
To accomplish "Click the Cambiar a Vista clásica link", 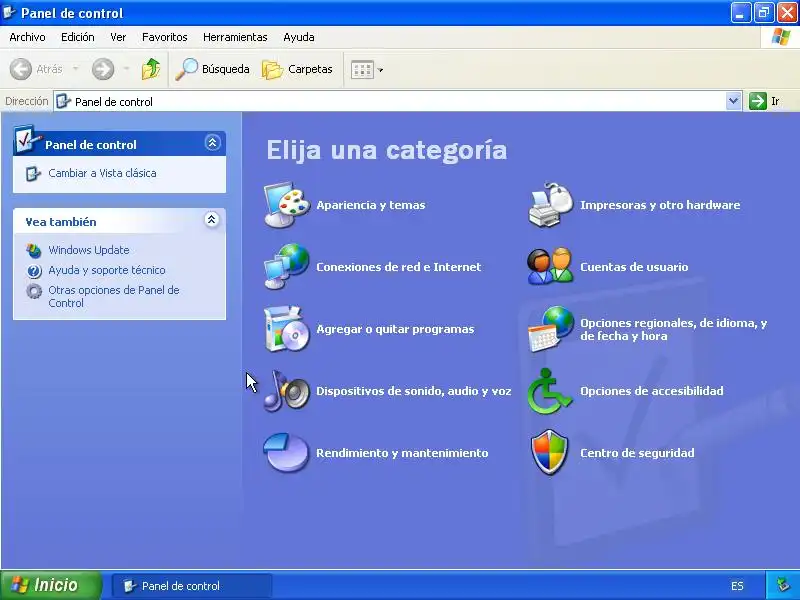I will [x=102, y=173].
